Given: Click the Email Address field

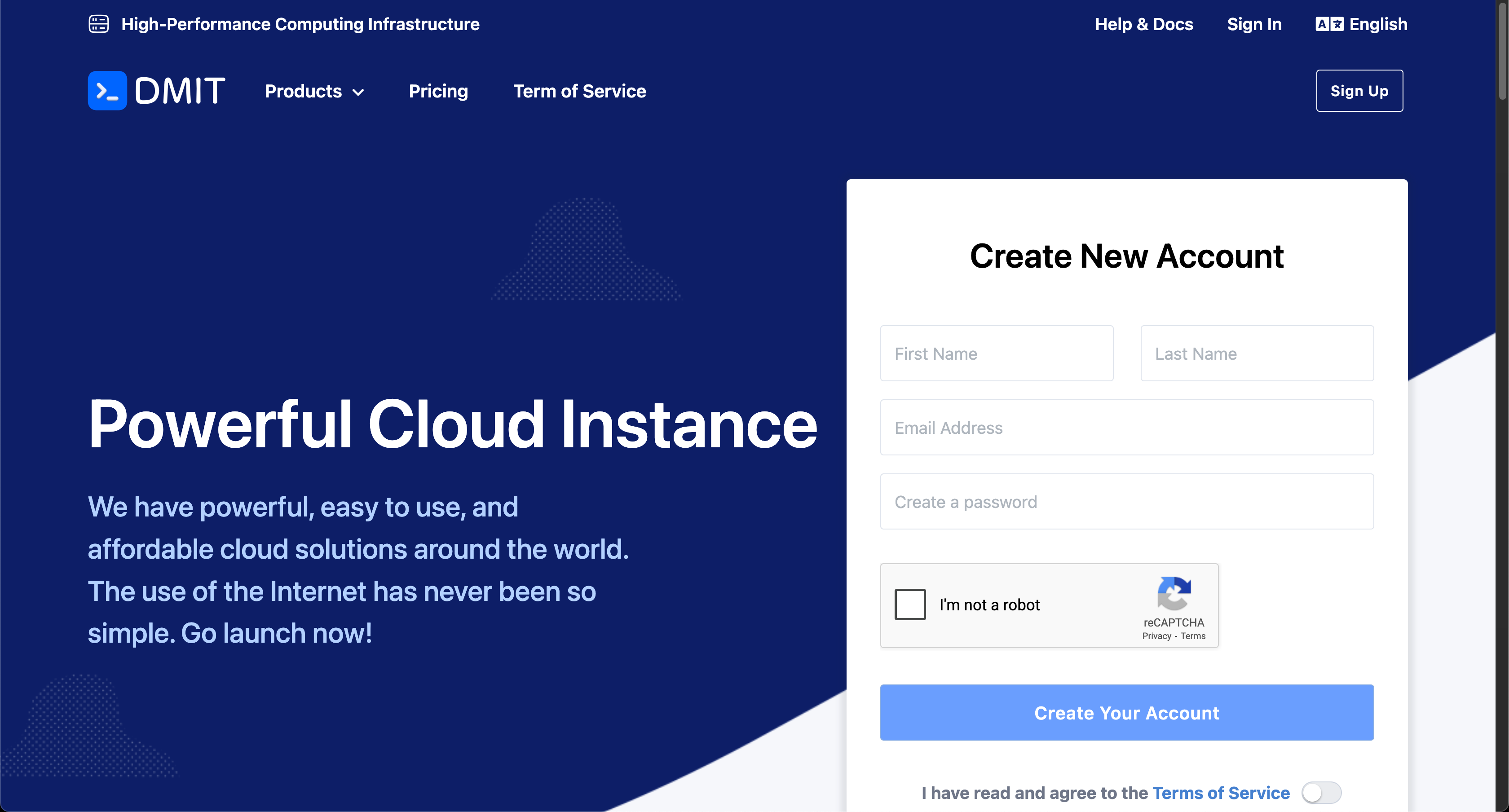Looking at the screenshot, I should pyautogui.click(x=1126, y=428).
